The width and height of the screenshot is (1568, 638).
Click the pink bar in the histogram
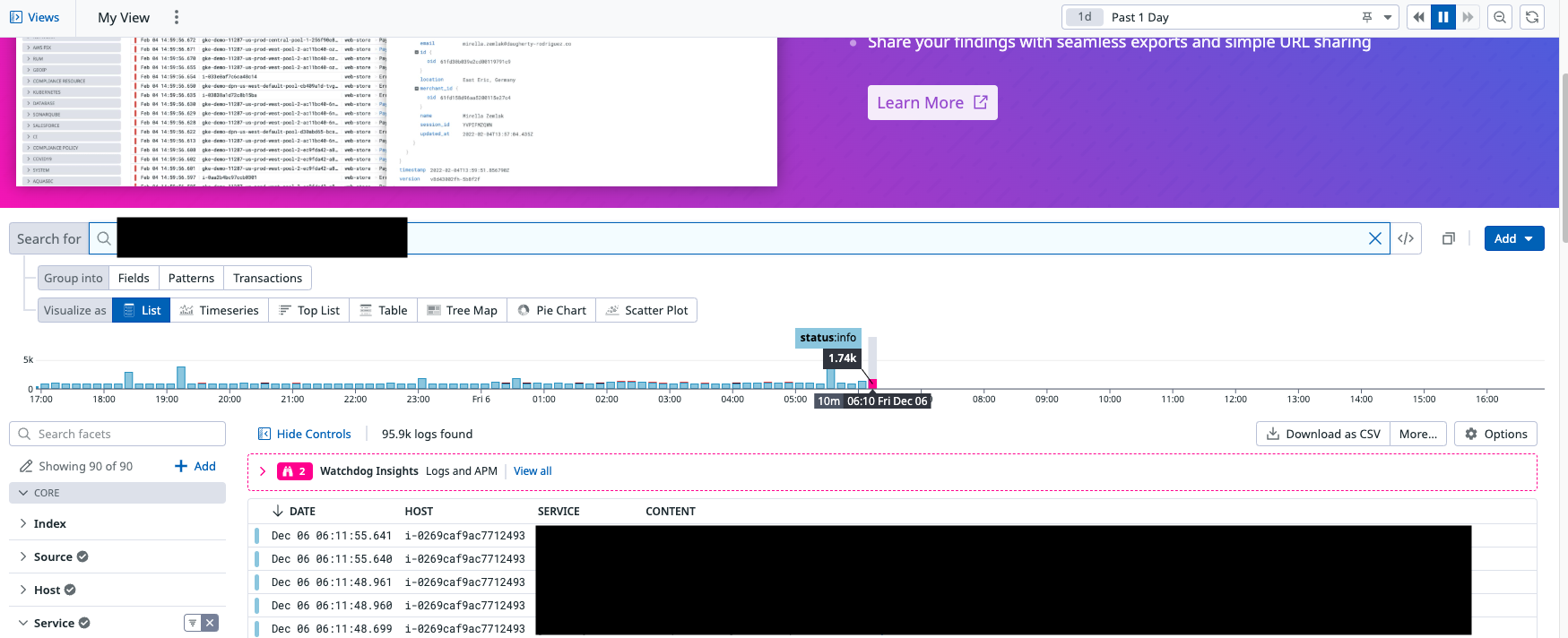tap(872, 384)
